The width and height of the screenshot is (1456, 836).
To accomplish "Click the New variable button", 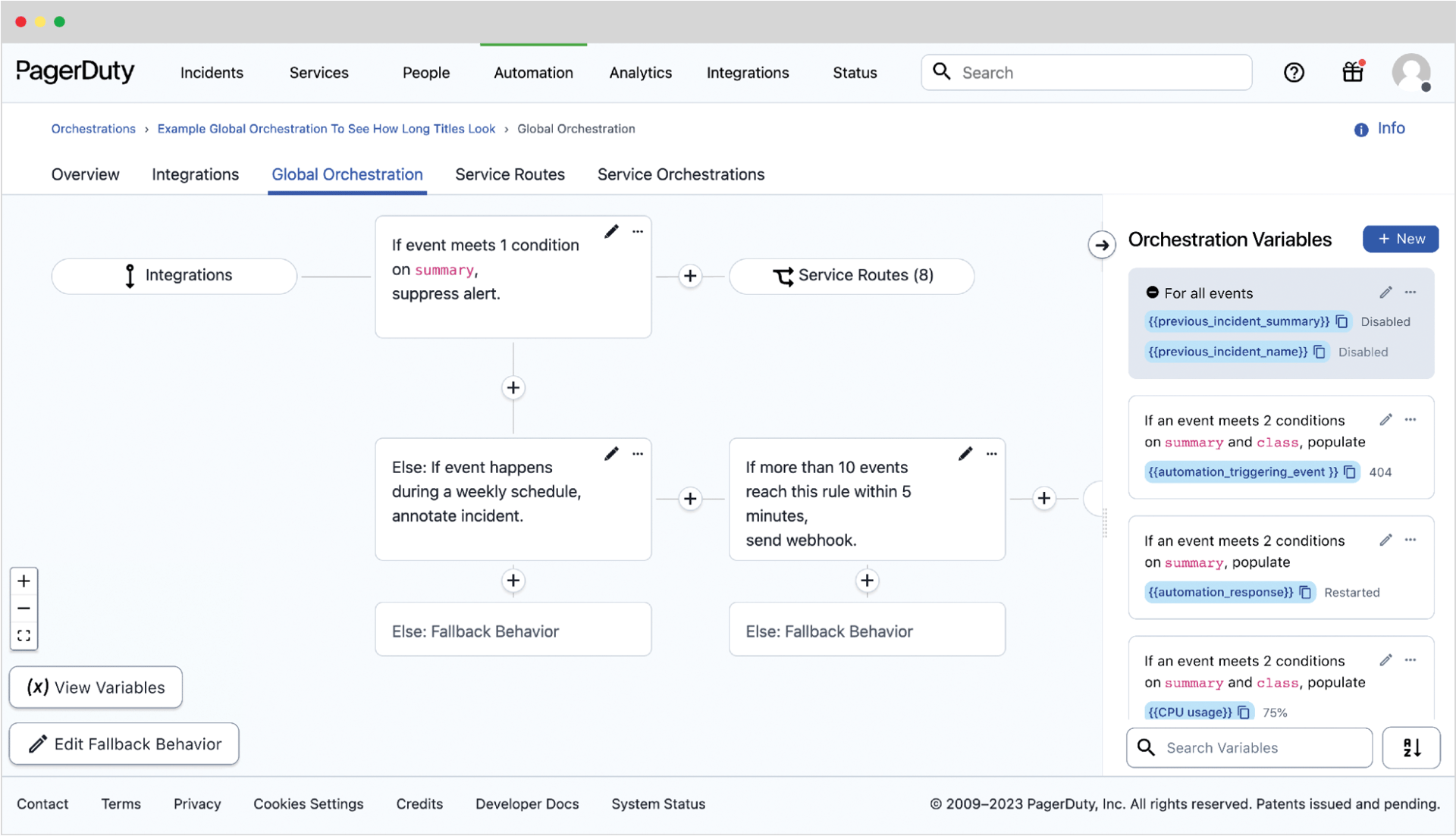I will 1400,239.
